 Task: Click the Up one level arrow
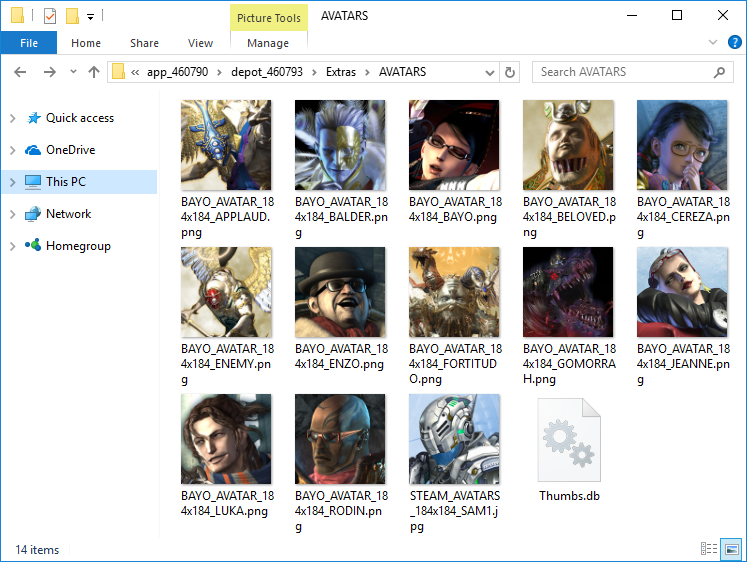click(x=94, y=72)
